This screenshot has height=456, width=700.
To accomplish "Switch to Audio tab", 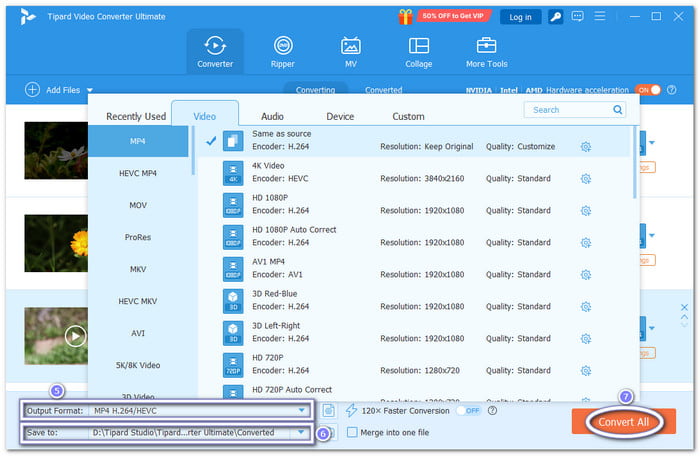I will click(272, 117).
